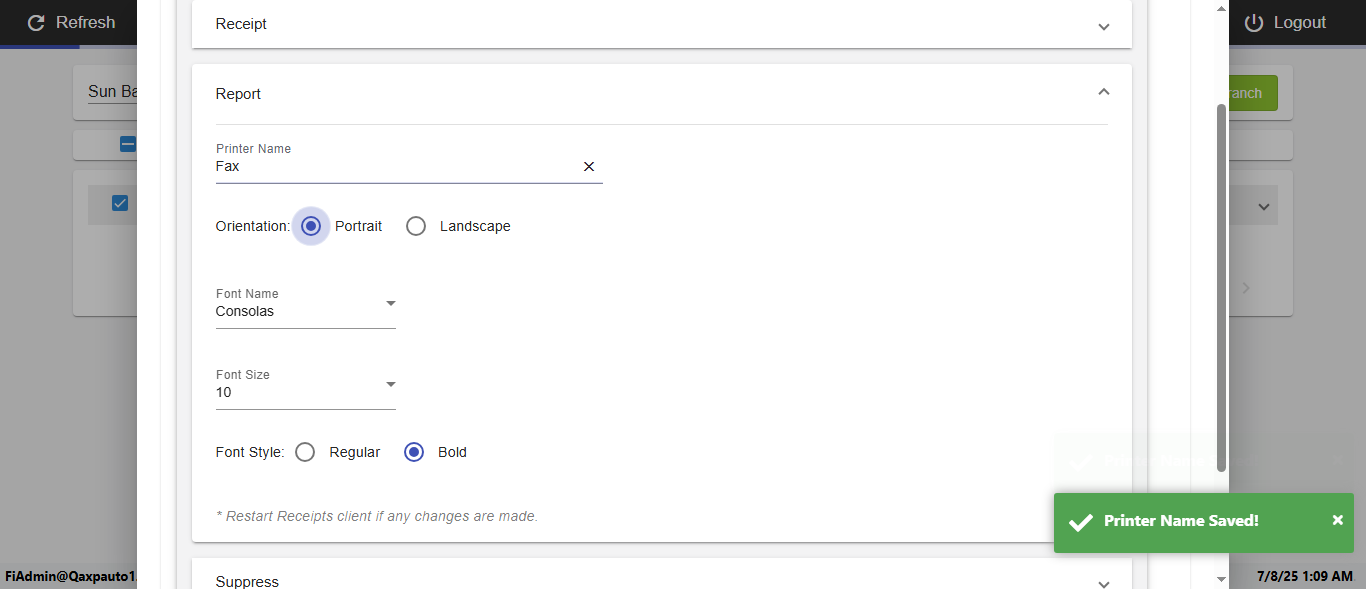Click the scroll down arrow at bottom
The image size is (1366, 589).
point(1221,579)
